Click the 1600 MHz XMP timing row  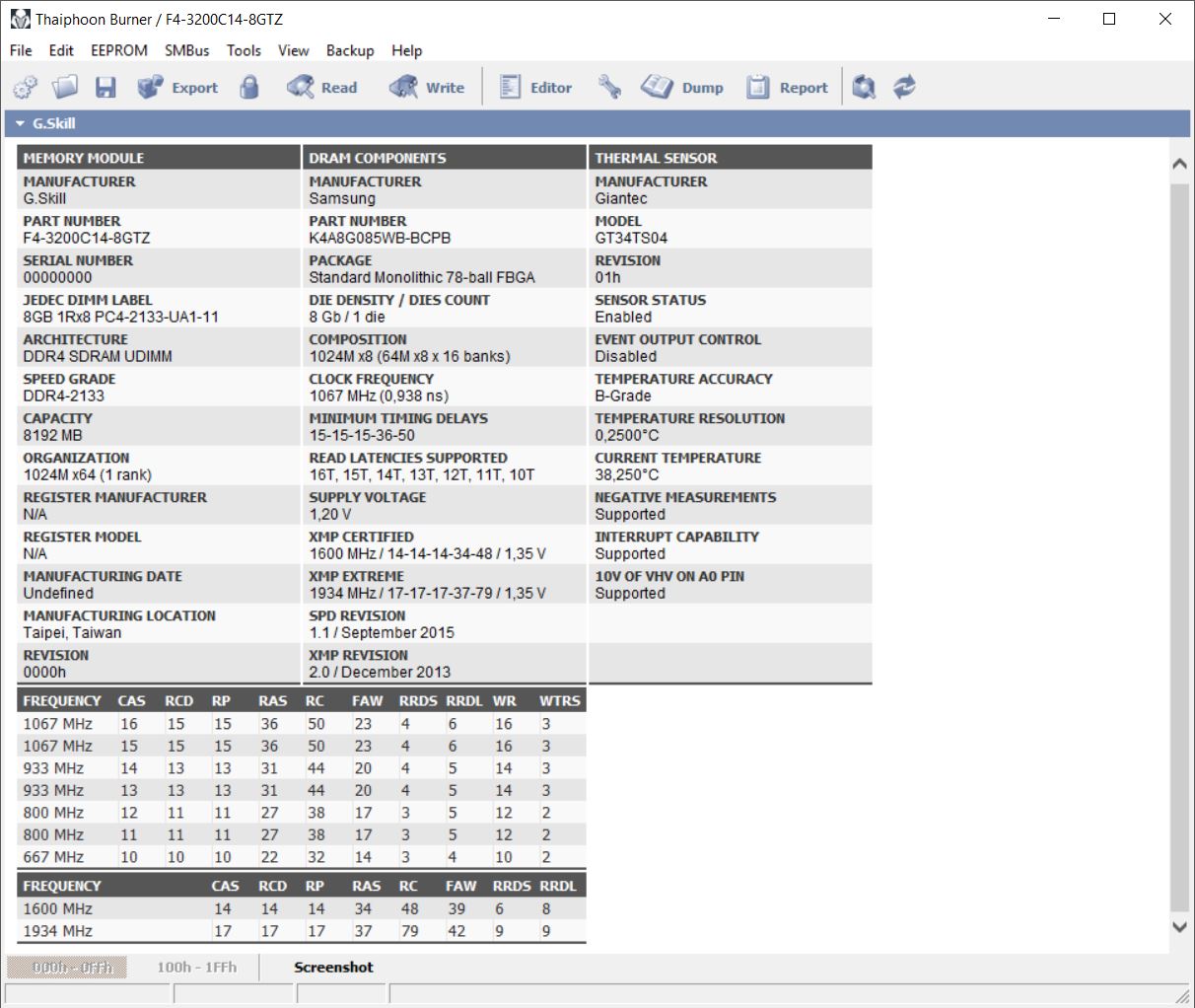(302, 908)
